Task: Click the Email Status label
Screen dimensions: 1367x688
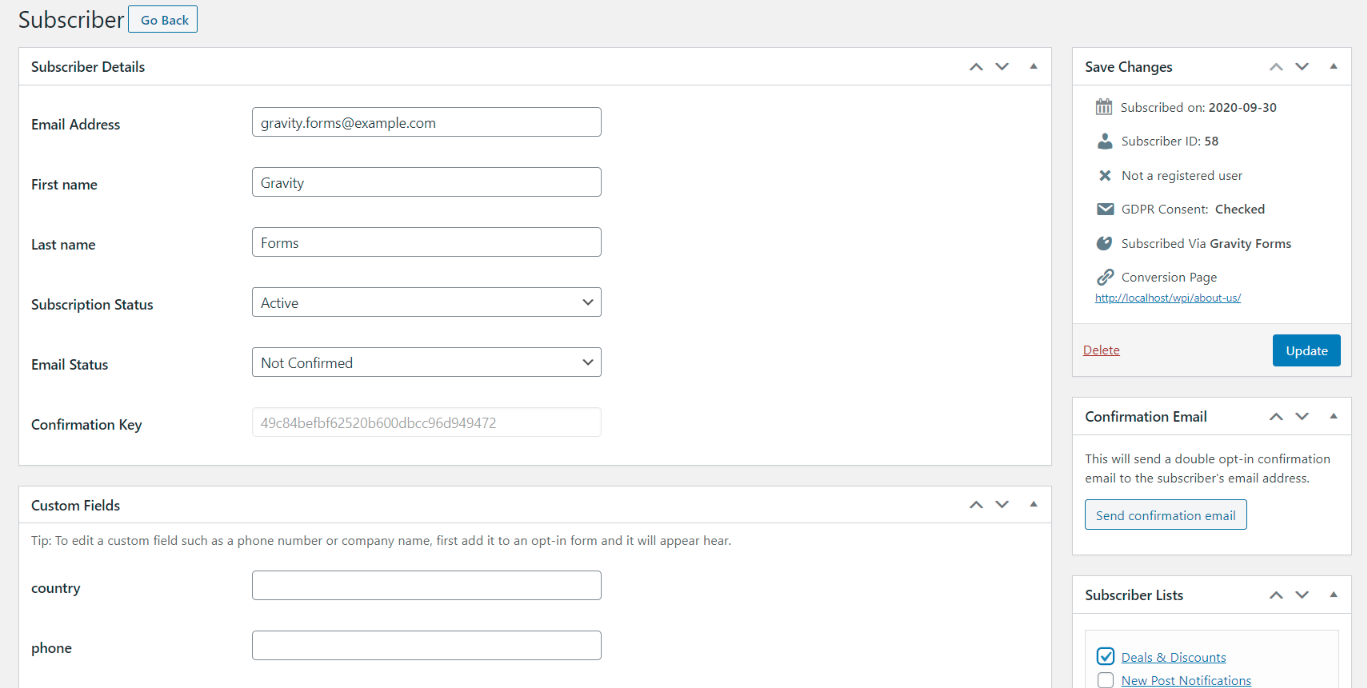Action: [69, 365]
